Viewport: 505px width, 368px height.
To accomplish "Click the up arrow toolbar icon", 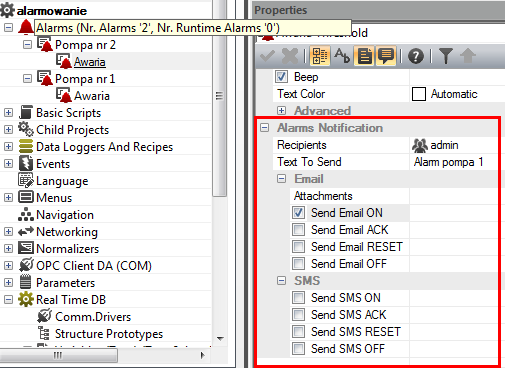I will [468, 56].
